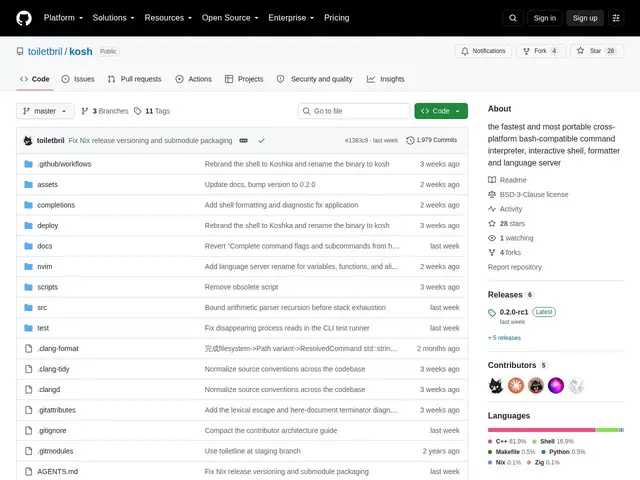Click the fork icon beside 4 forks

tap(492, 253)
